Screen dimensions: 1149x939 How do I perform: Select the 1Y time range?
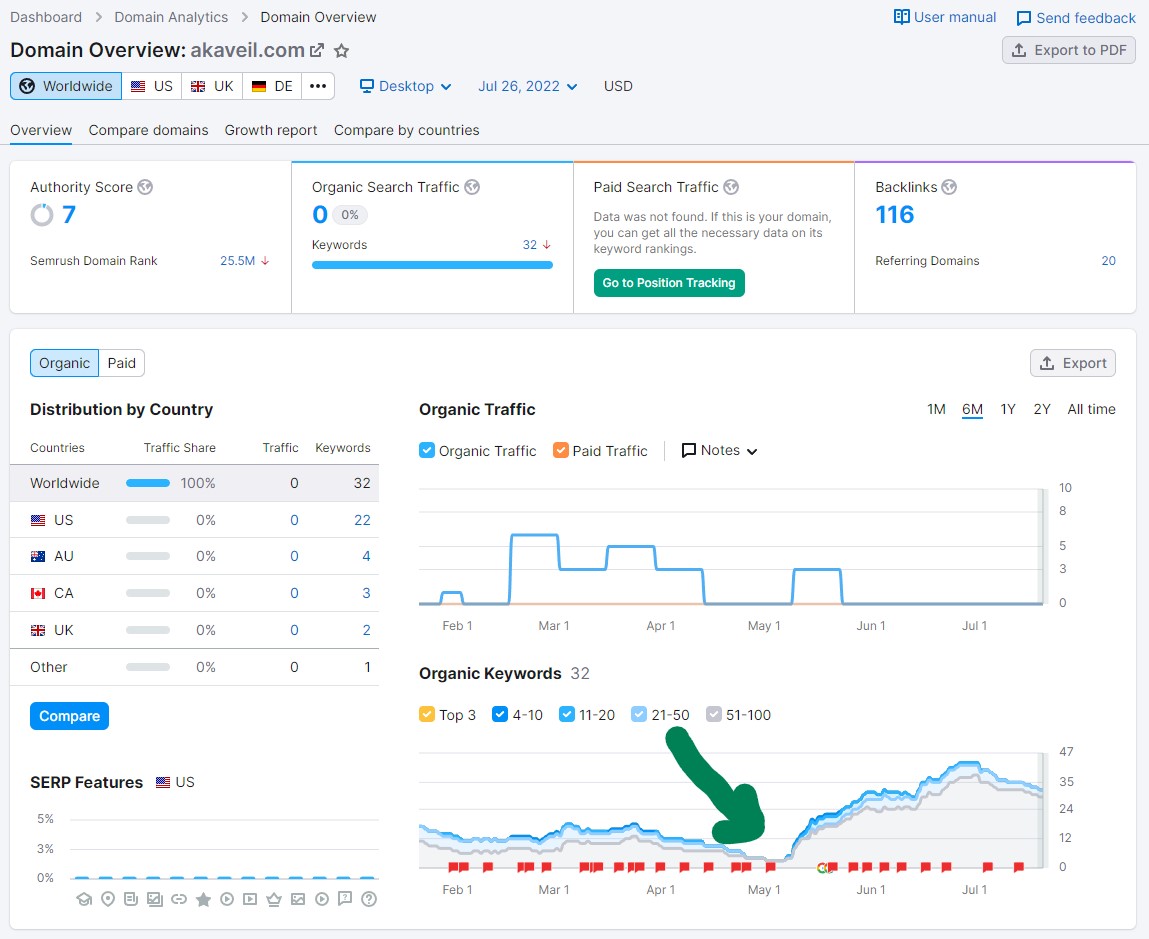tap(1008, 409)
